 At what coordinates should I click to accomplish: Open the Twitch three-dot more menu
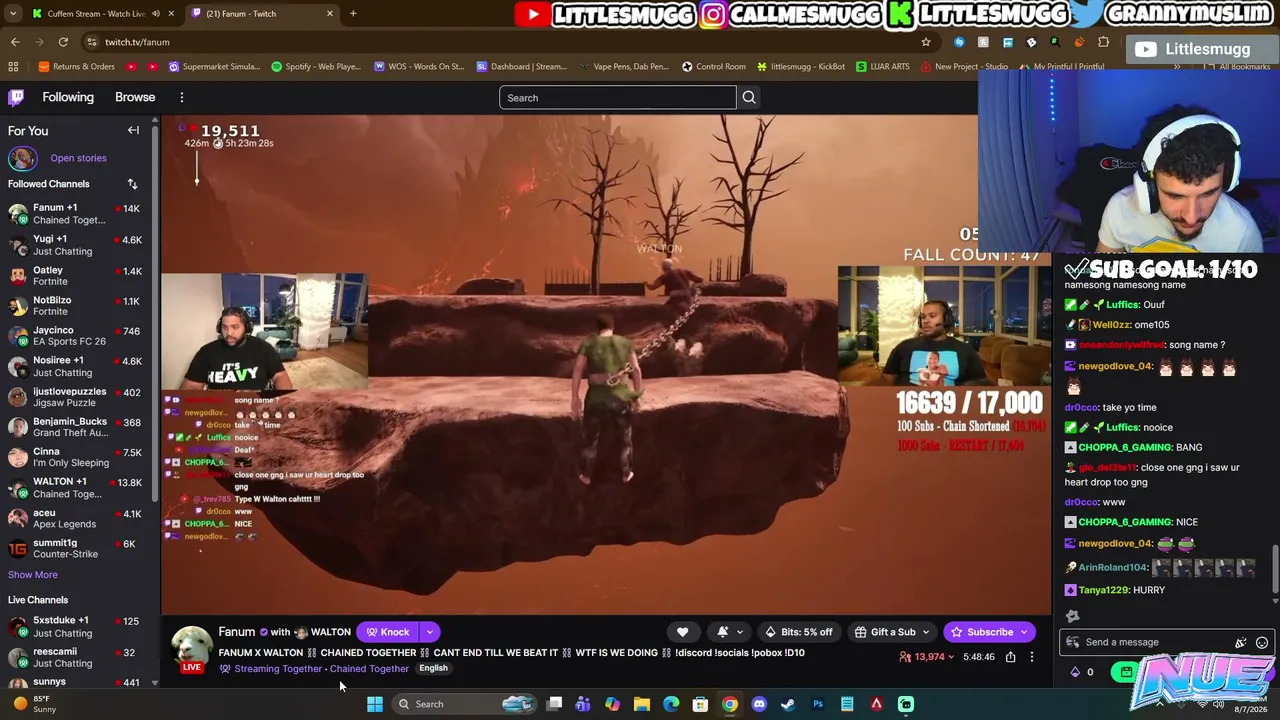(182, 97)
